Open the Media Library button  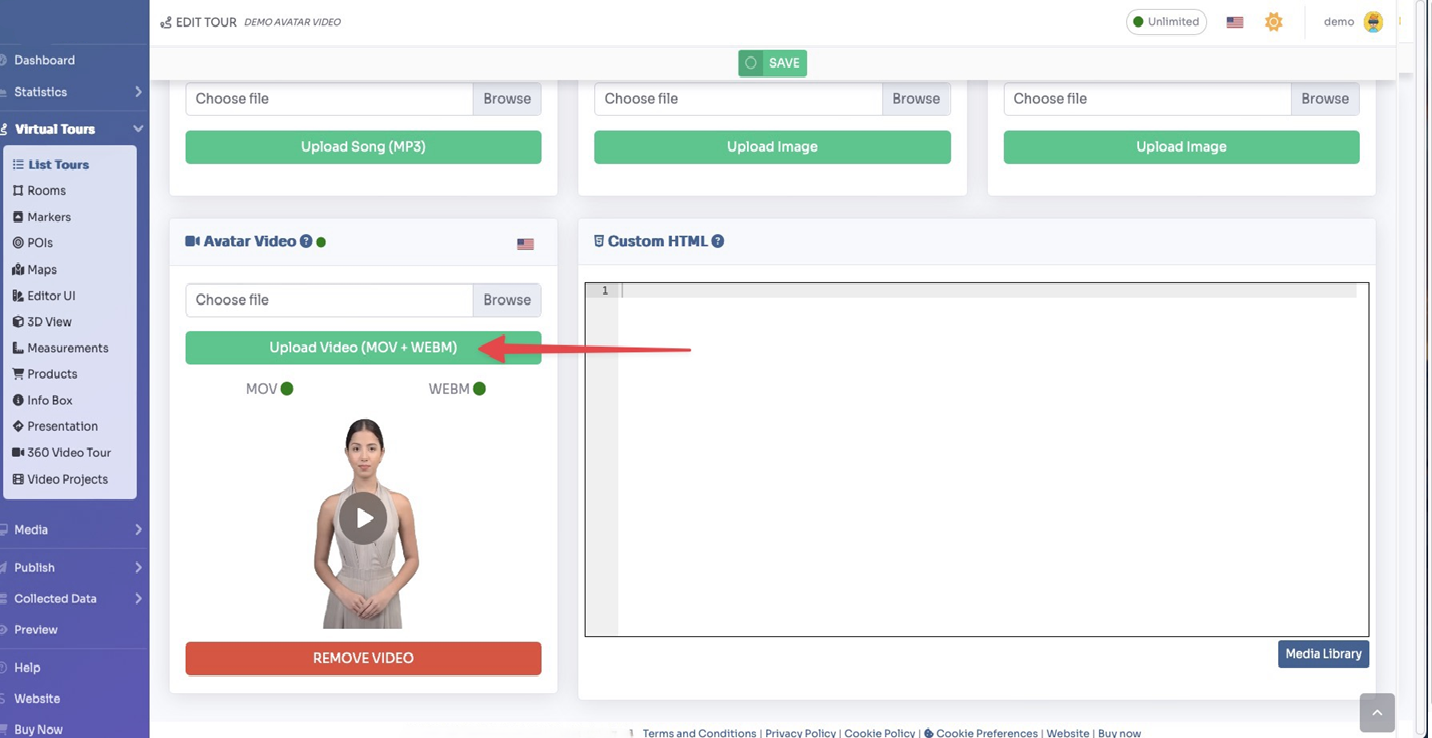(1322, 654)
